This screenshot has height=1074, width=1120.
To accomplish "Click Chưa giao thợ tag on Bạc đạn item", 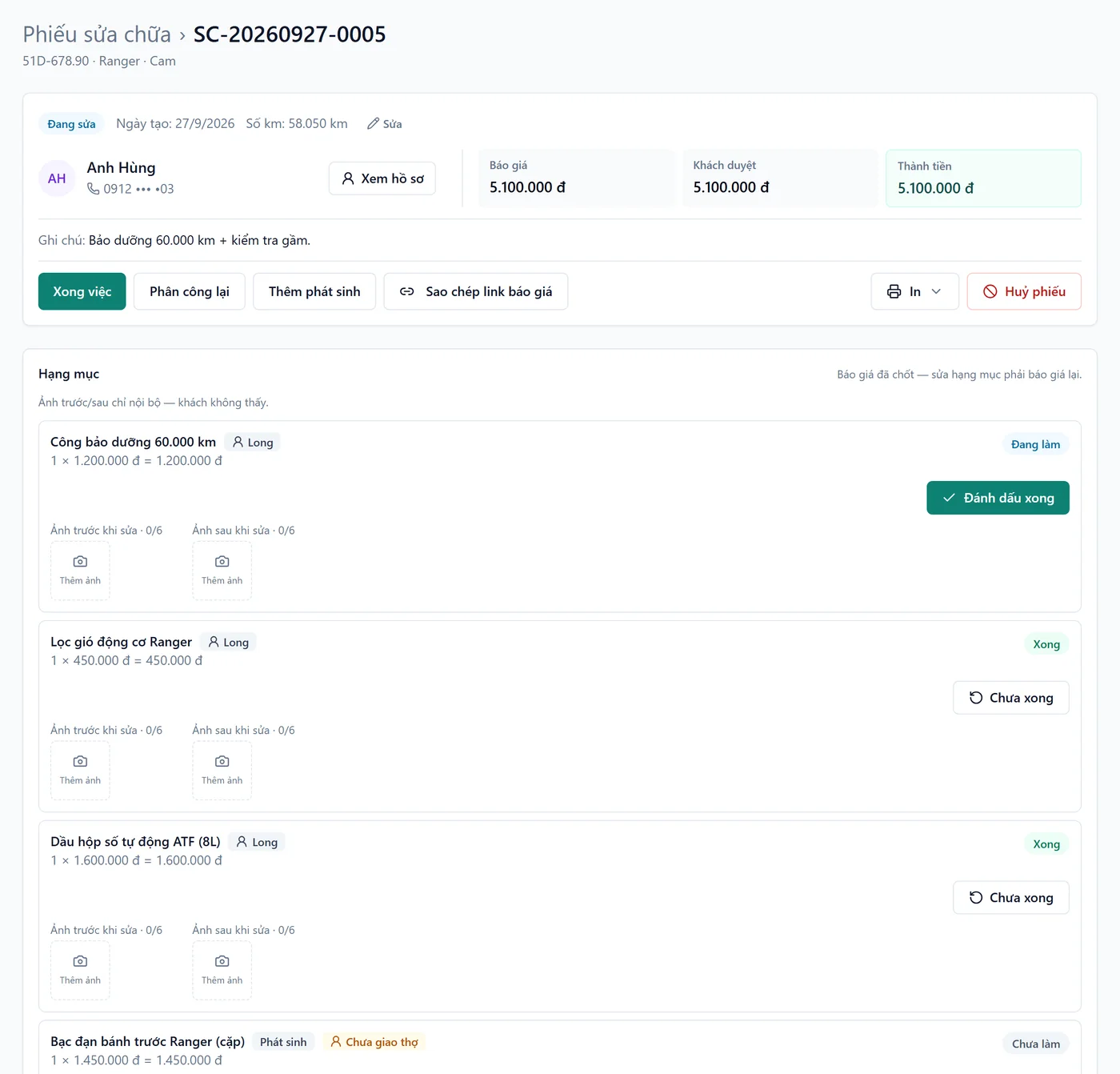I will click(374, 1042).
